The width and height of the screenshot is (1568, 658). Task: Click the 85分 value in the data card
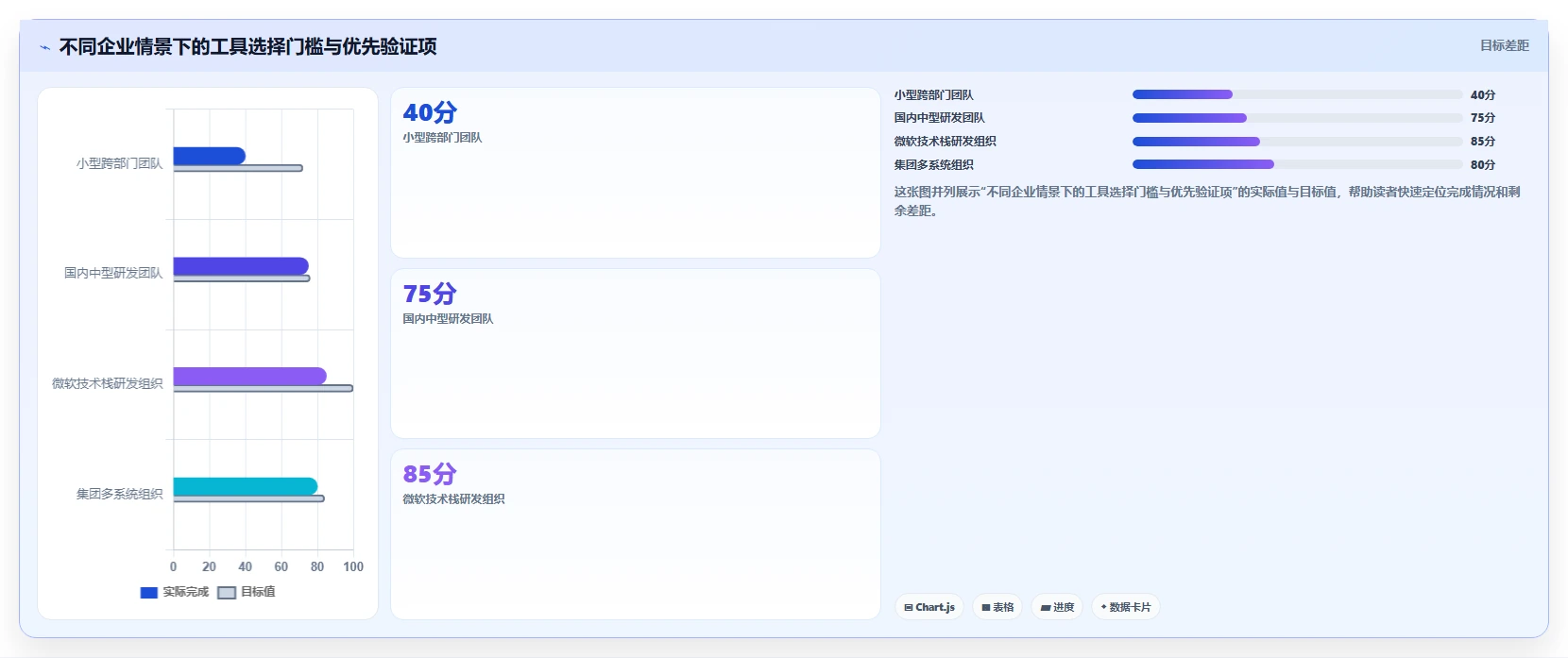430,474
